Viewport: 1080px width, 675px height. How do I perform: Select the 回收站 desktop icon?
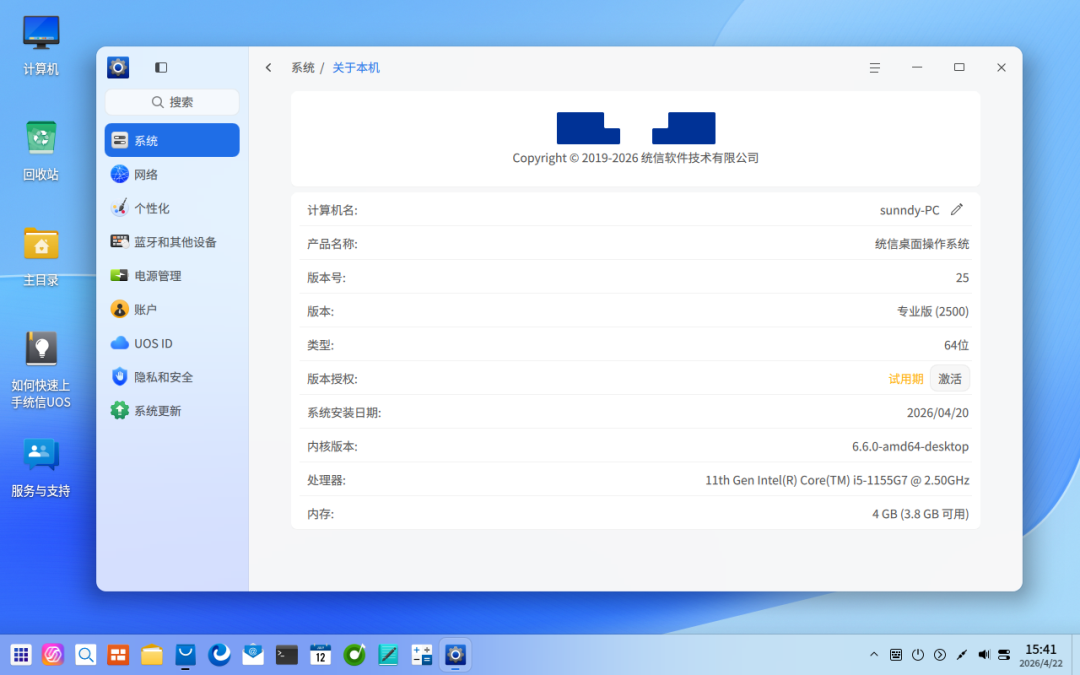(41, 150)
